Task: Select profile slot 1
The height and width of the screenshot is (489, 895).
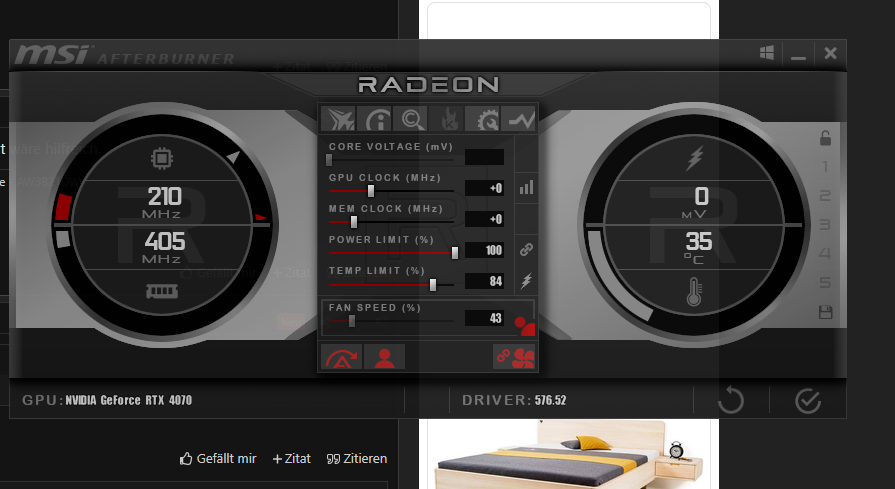Action: tap(825, 167)
